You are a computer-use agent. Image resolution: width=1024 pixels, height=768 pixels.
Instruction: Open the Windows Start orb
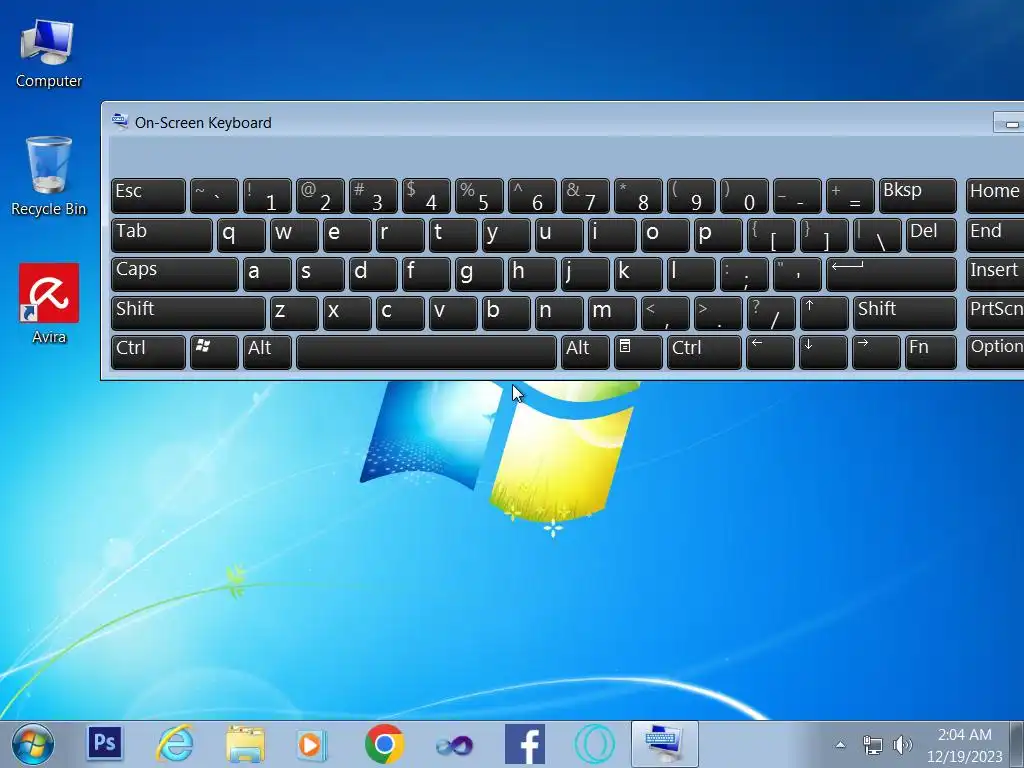[33, 744]
